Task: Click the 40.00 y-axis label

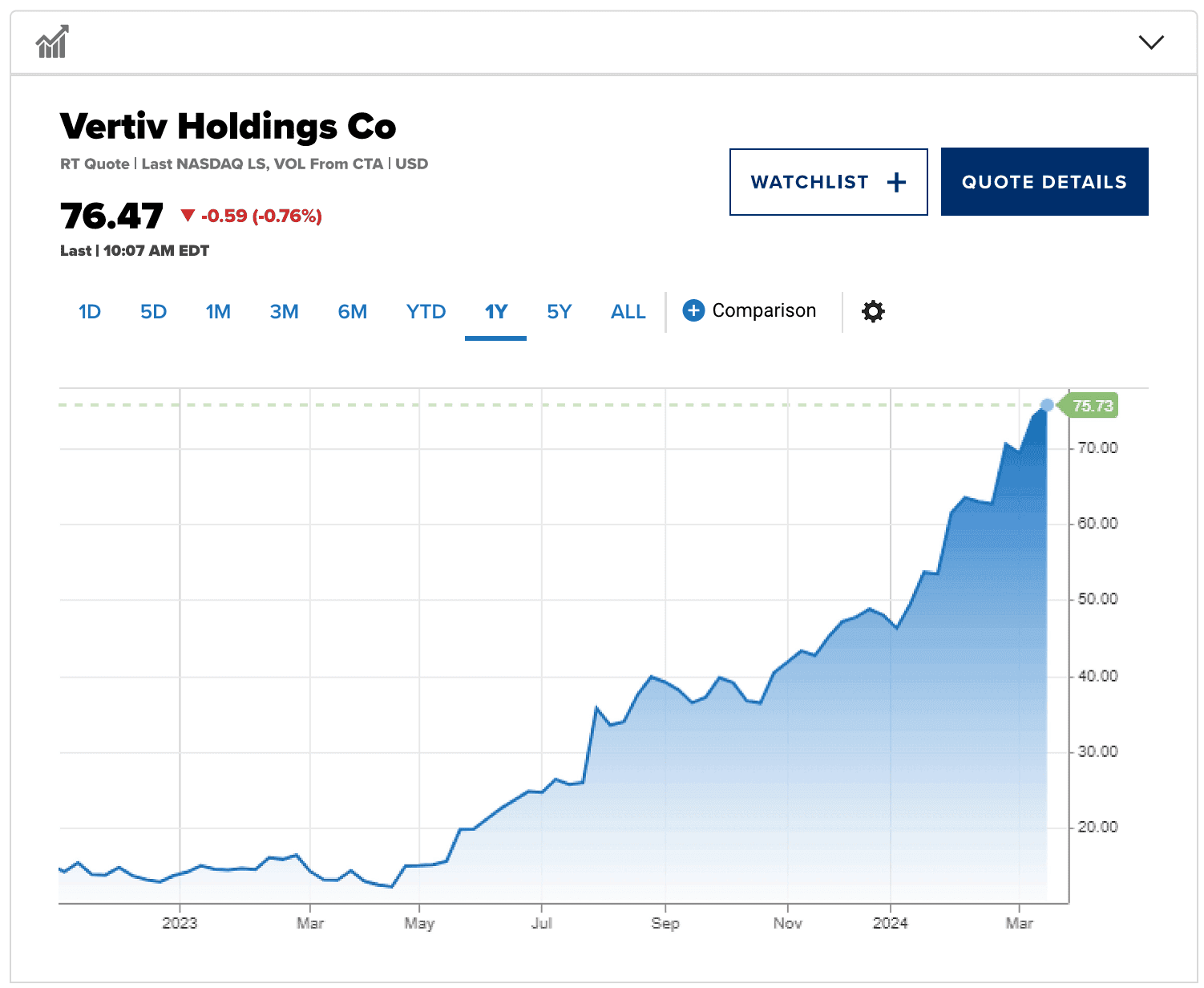Action: [1097, 676]
